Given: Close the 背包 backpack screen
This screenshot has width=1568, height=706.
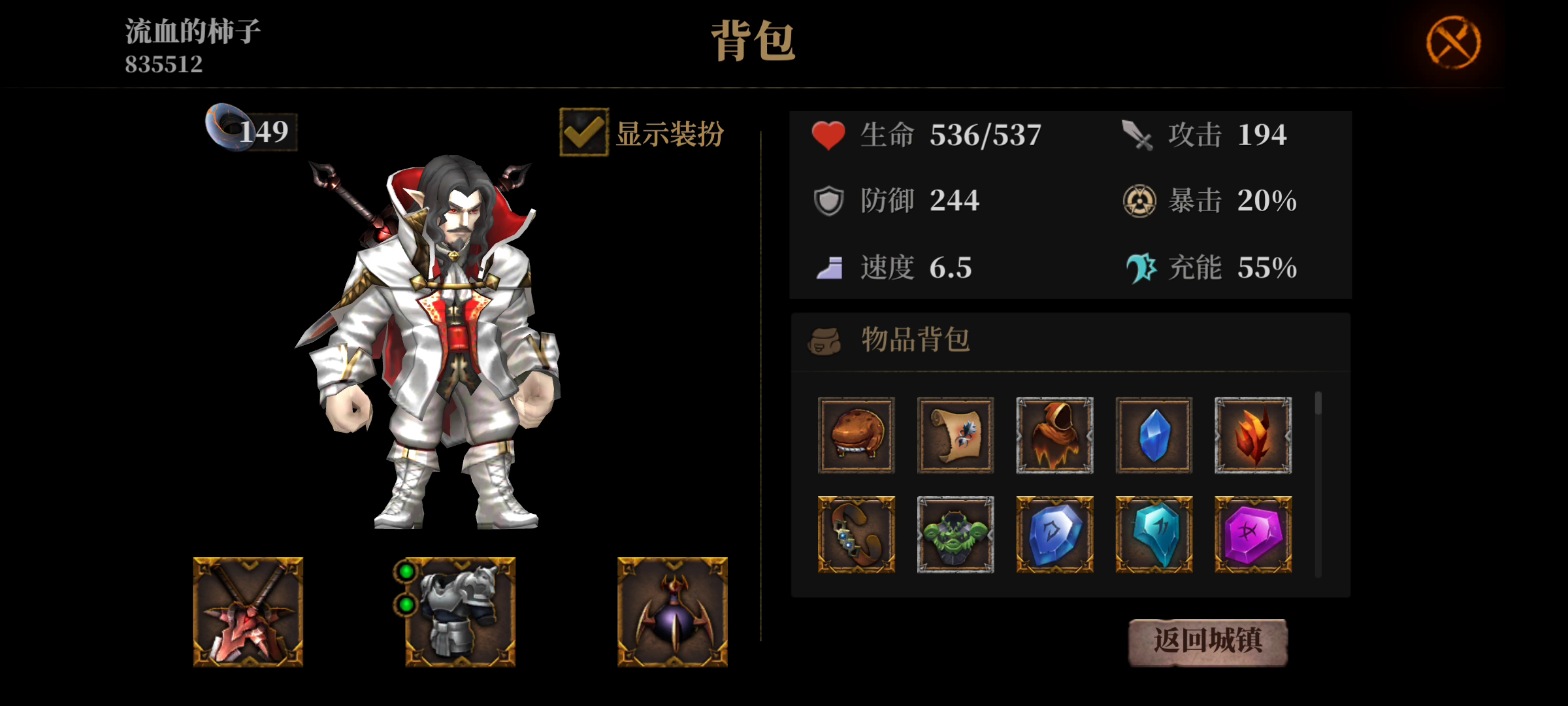Looking at the screenshot, I should pyautogui.click(x=1453, y=42).
